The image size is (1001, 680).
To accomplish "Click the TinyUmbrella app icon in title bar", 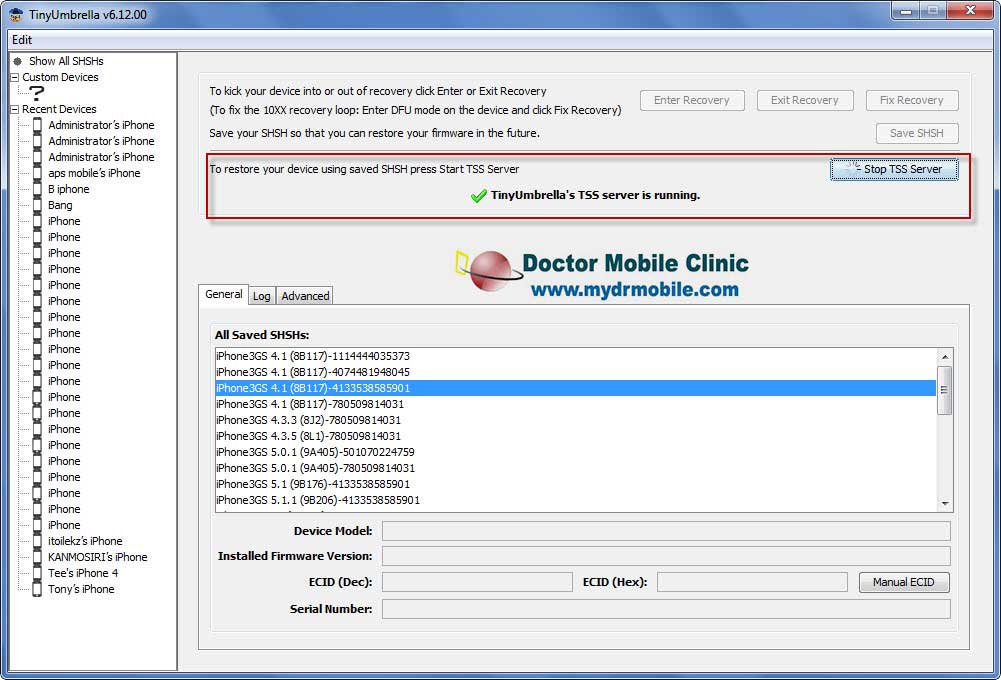I will pyautogui.click(x=16, y=14).
